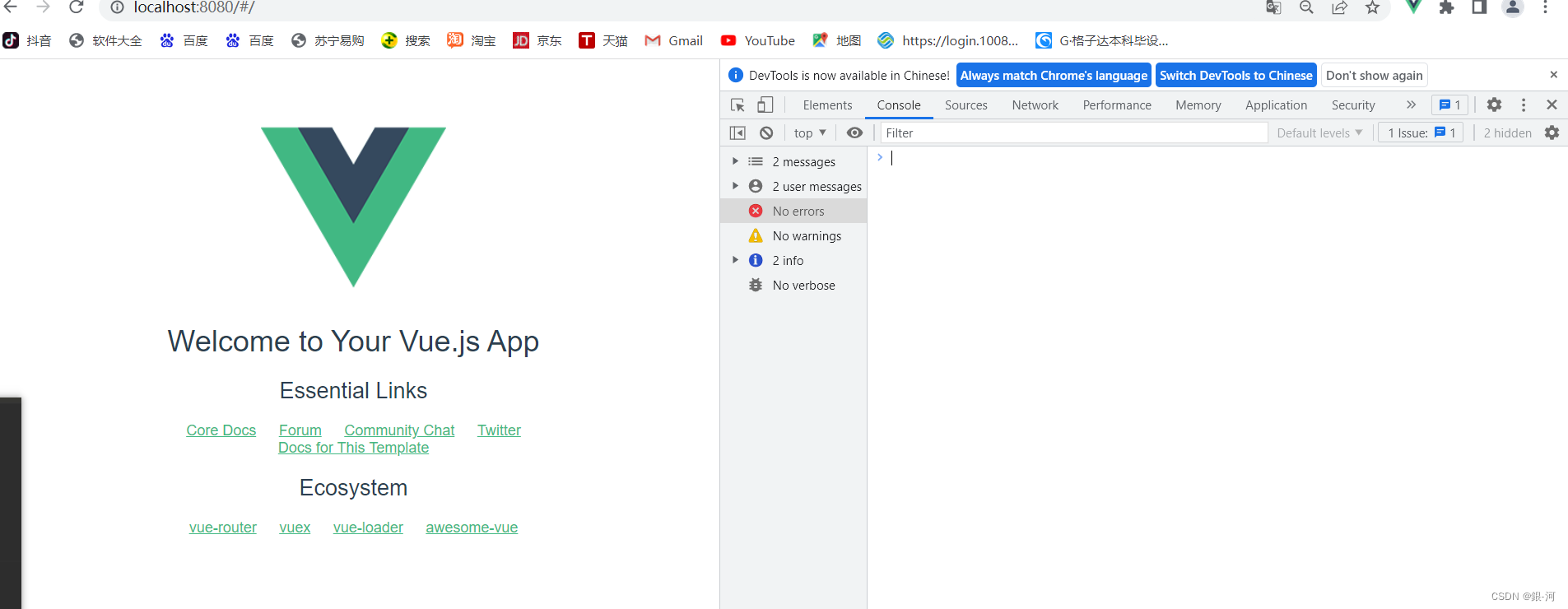The height and width of the screenshot is (609, 1568).
Task: Switch to the Network tab
Action: [x=1035, y=105]
